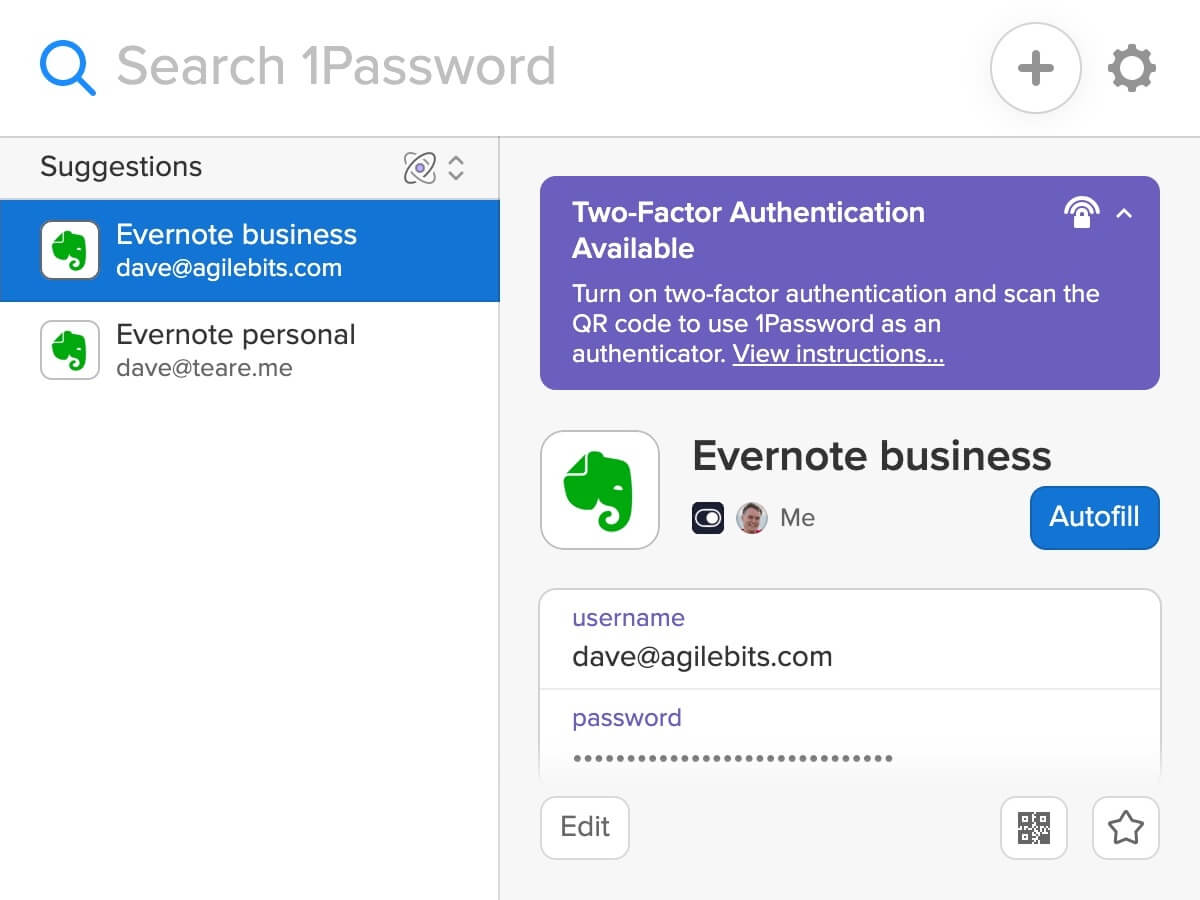Screen dimensions: 1200x900
Task: Select the Evernote business suggestion
Action: (236, 250)
